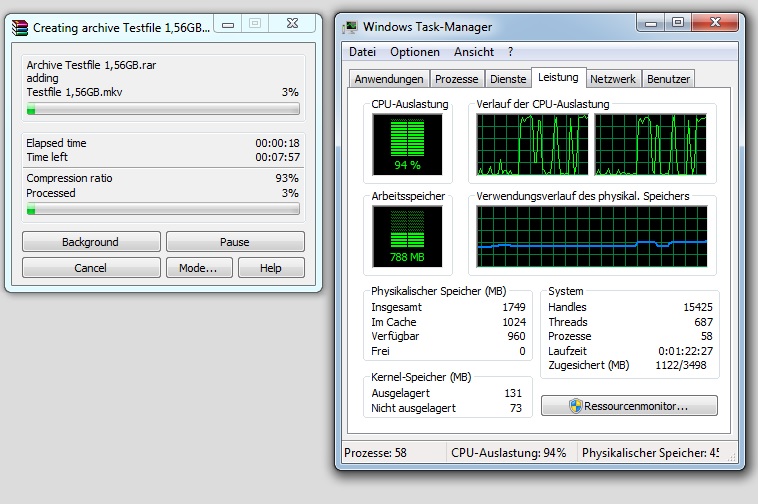Click Ausgelagert value 131
The height and width of the screenshot is (504, 758).
(x=513, y=393)
